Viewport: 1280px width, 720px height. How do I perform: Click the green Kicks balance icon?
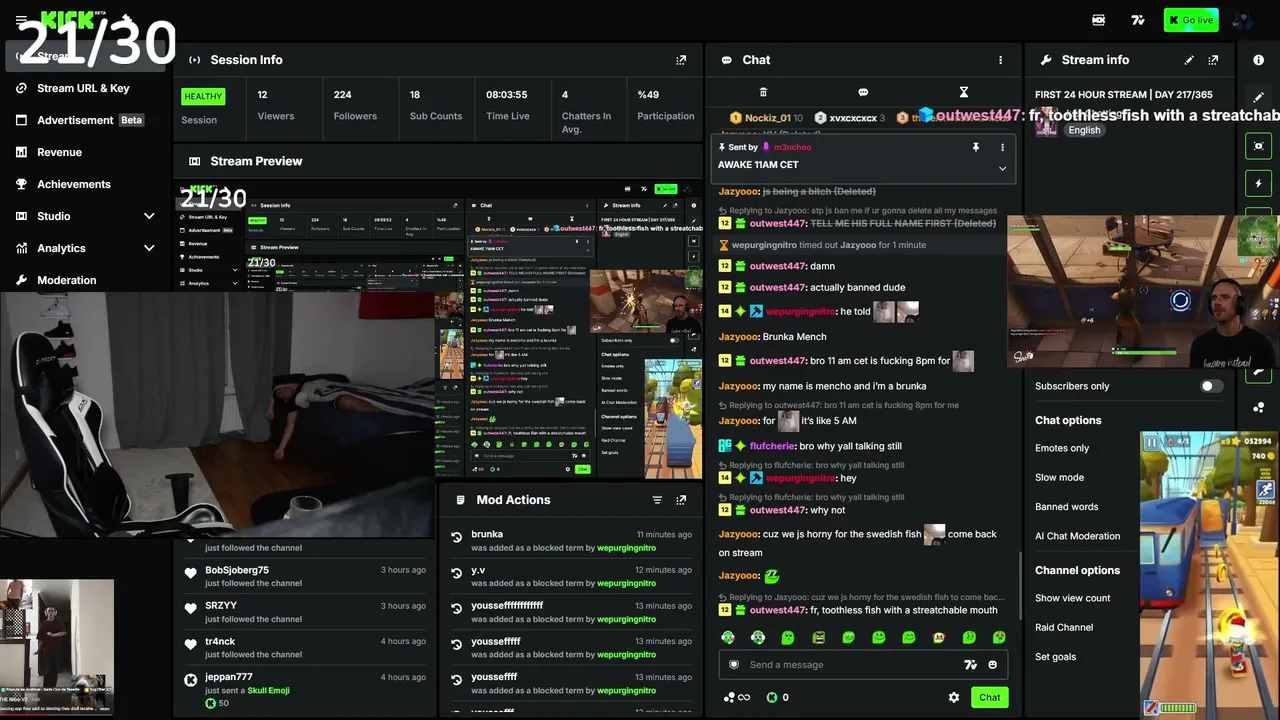pos(771,697)
